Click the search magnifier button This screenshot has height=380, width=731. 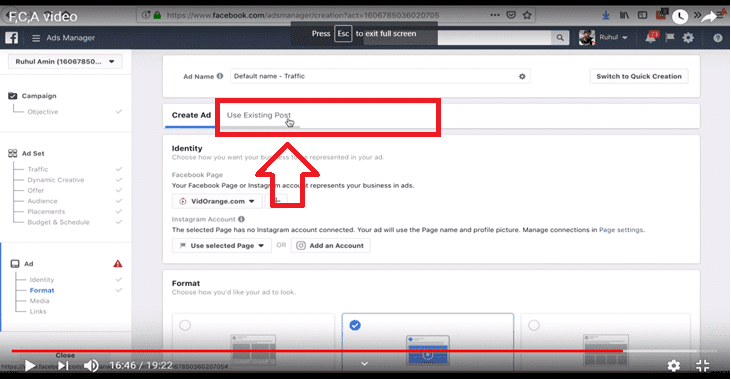tap(559, 38)
